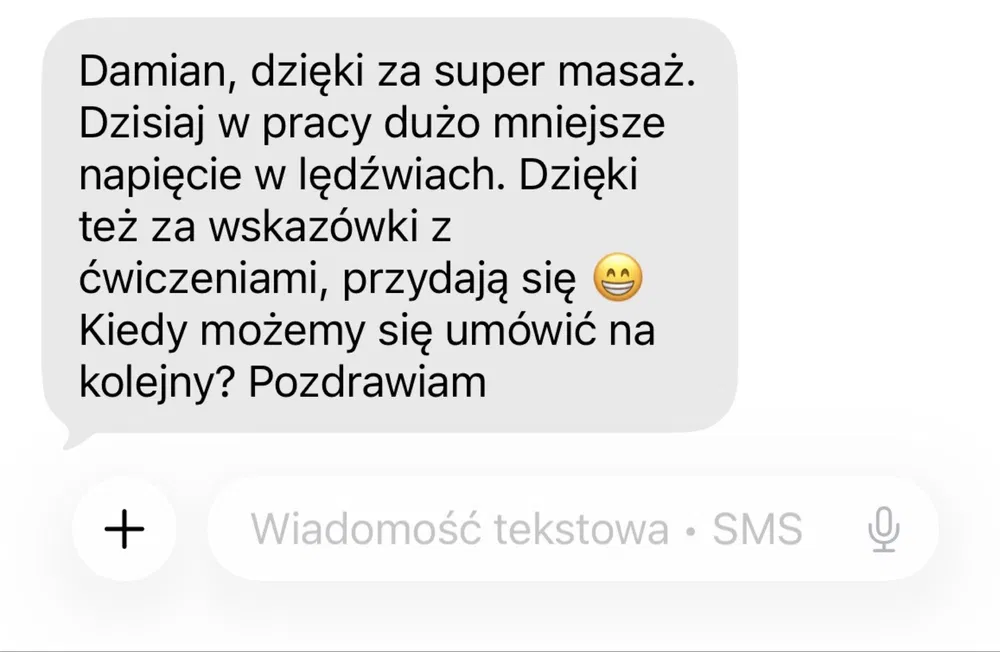Click the word napięcie in third line
Image resolution: width=1000 pixels, height=652 pixels.
160,175
